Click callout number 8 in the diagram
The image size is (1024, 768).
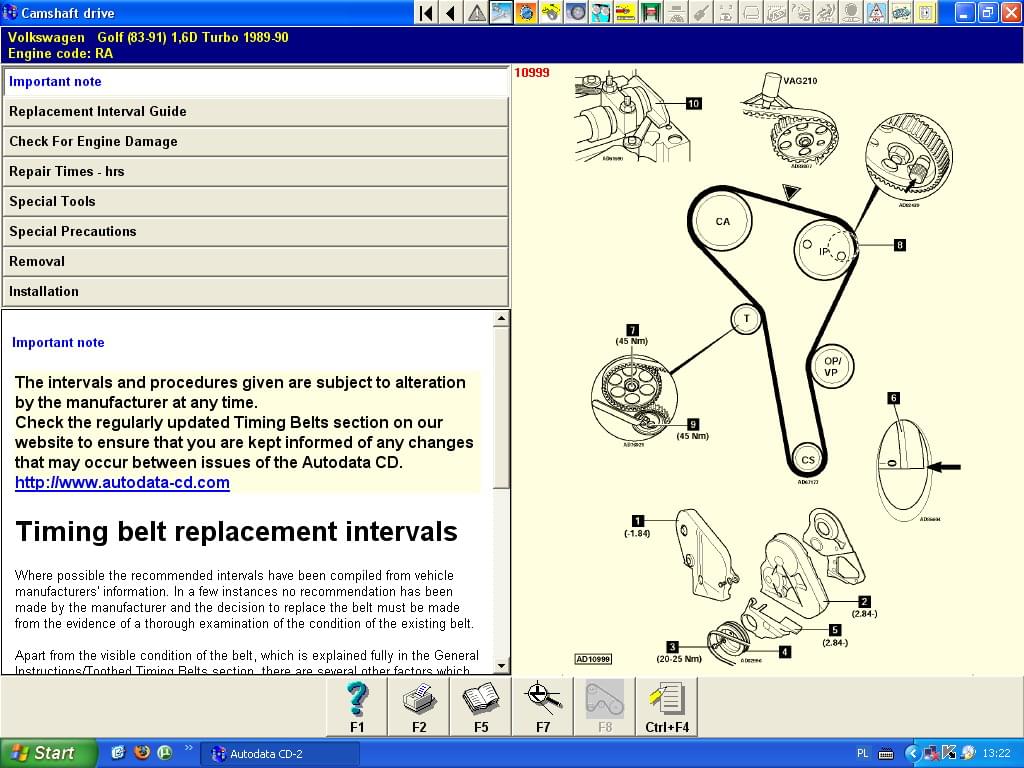(x=900, y=245)
